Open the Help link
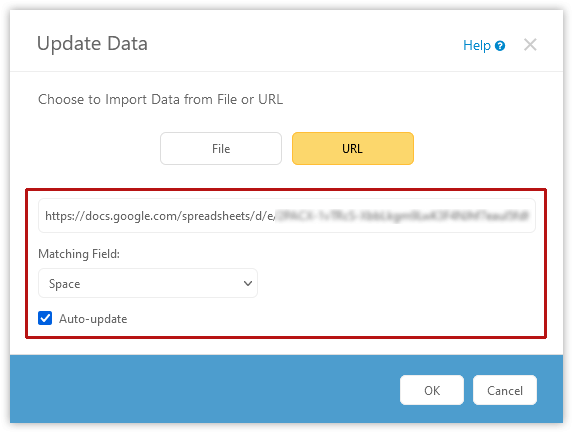 [477, 45]
